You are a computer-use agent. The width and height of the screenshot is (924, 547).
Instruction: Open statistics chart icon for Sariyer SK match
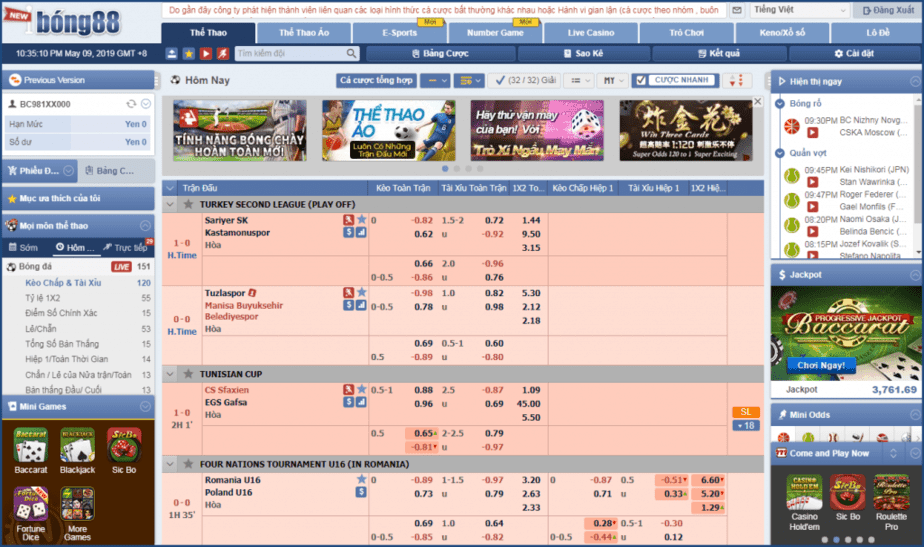pyautogui.click(x=361, y=233)
